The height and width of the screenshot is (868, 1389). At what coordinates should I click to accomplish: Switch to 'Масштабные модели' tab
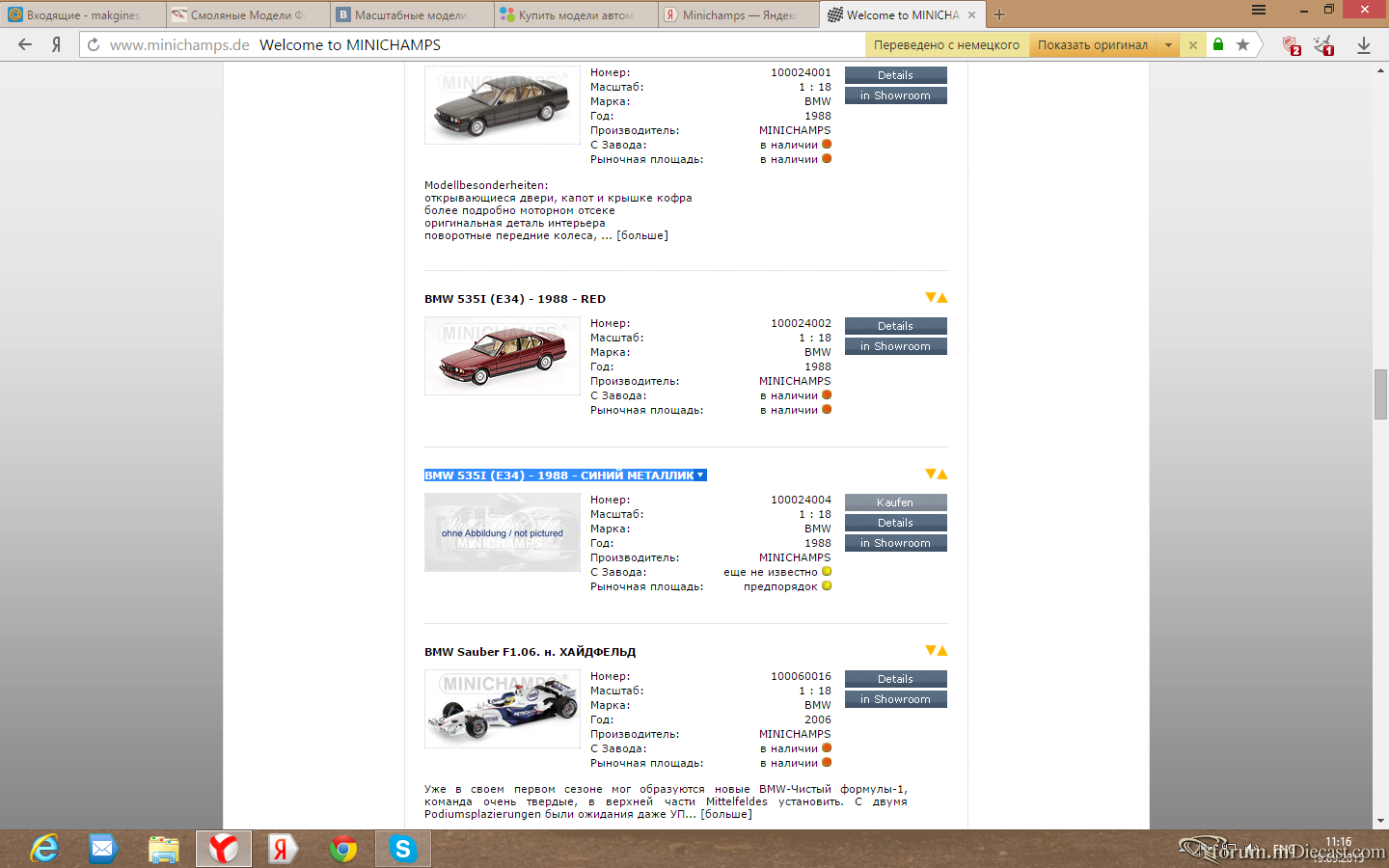click(410, 14)
